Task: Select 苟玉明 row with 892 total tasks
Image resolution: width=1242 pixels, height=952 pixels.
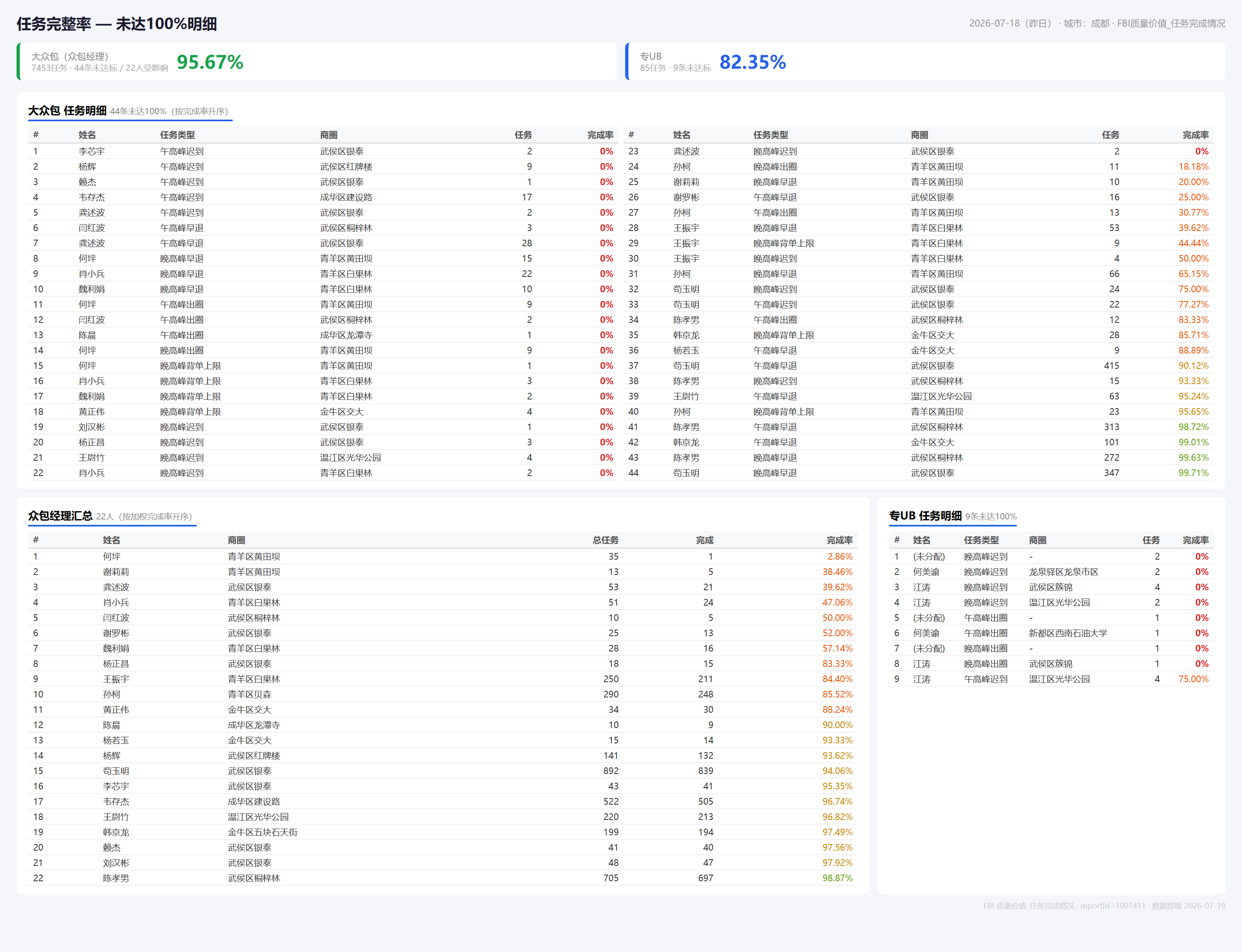Action: (443, 771)
